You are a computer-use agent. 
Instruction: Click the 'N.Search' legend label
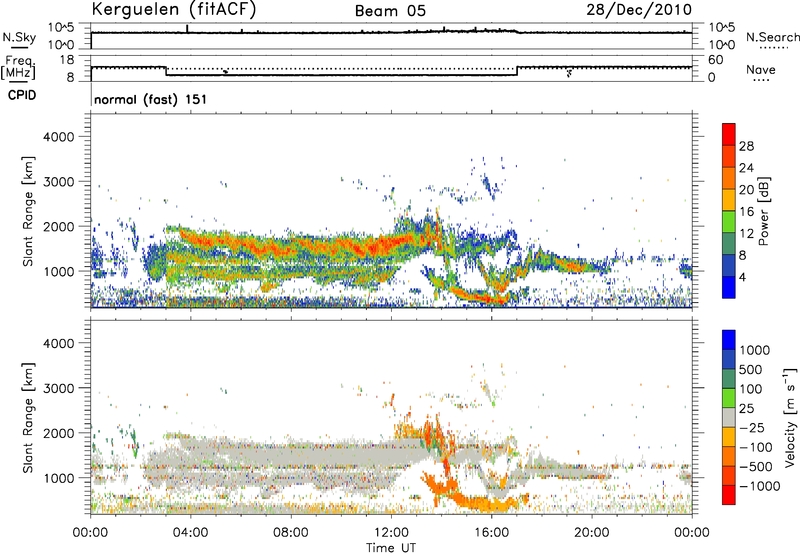click(773, 37)
